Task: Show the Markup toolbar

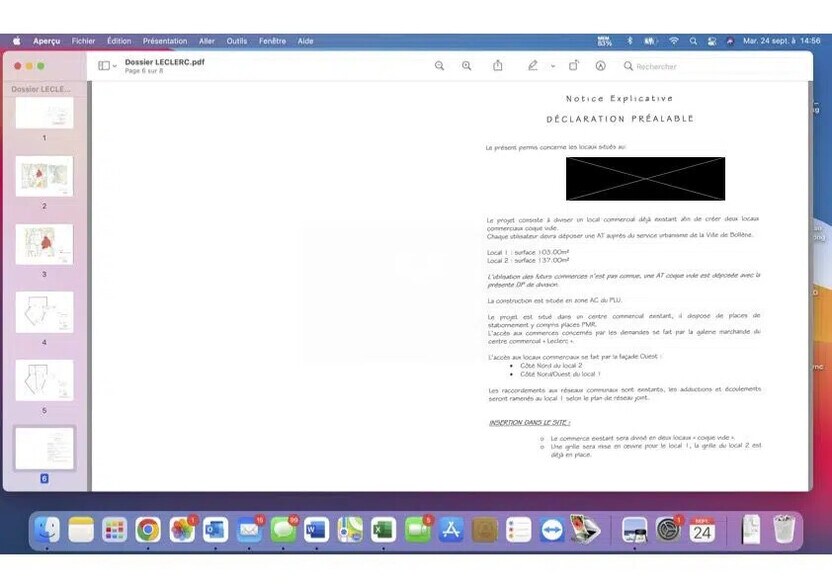Action: point(600,66)
